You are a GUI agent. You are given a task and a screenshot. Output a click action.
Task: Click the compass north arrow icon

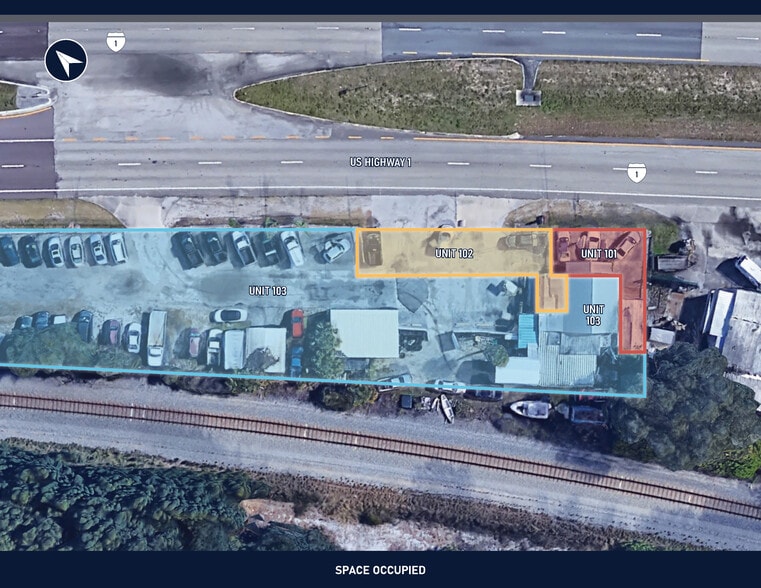(x=66, y=60)
